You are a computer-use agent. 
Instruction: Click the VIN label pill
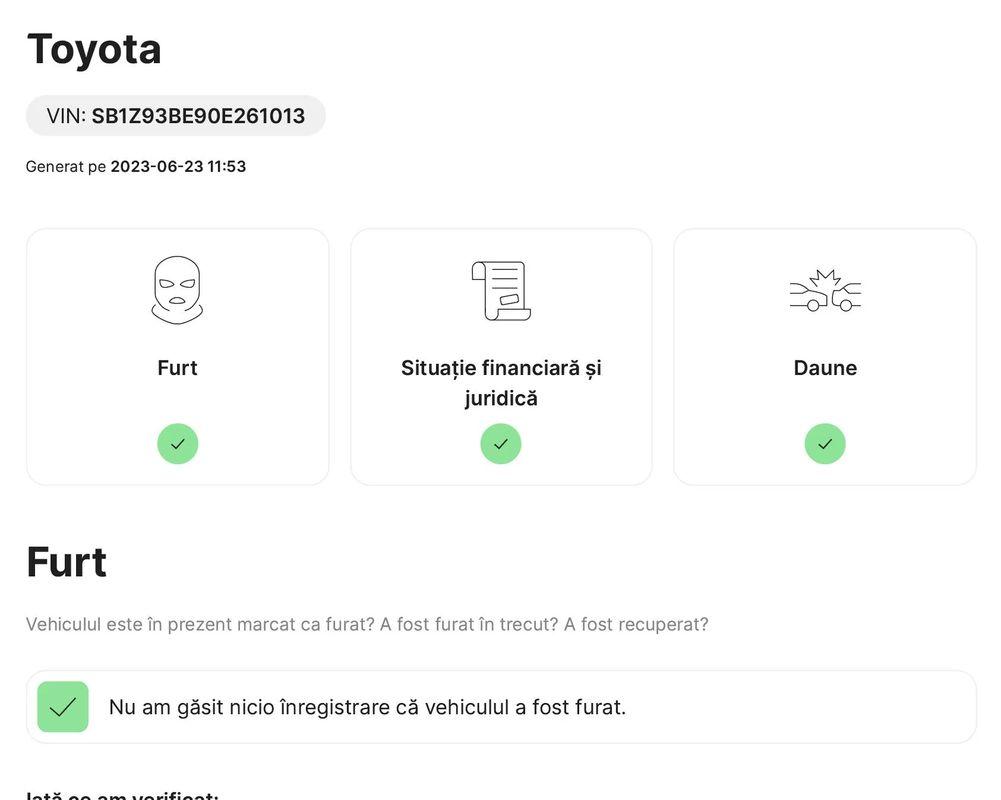(176, 116)
